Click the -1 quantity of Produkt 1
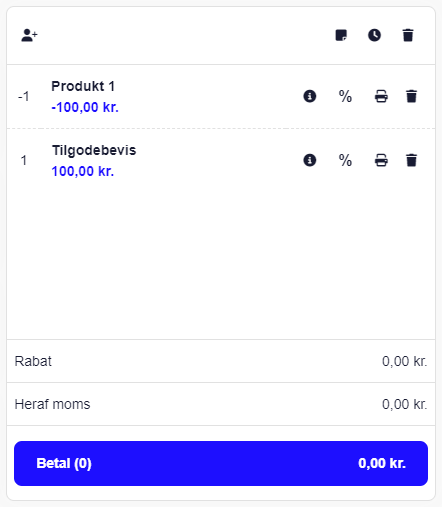 tap(24, 97)
